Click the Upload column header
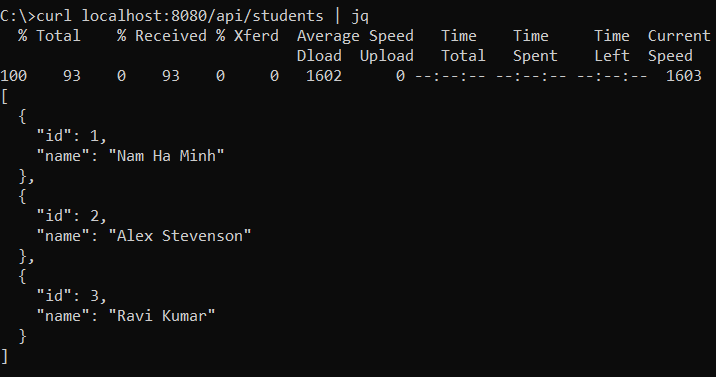 [386, 56]
